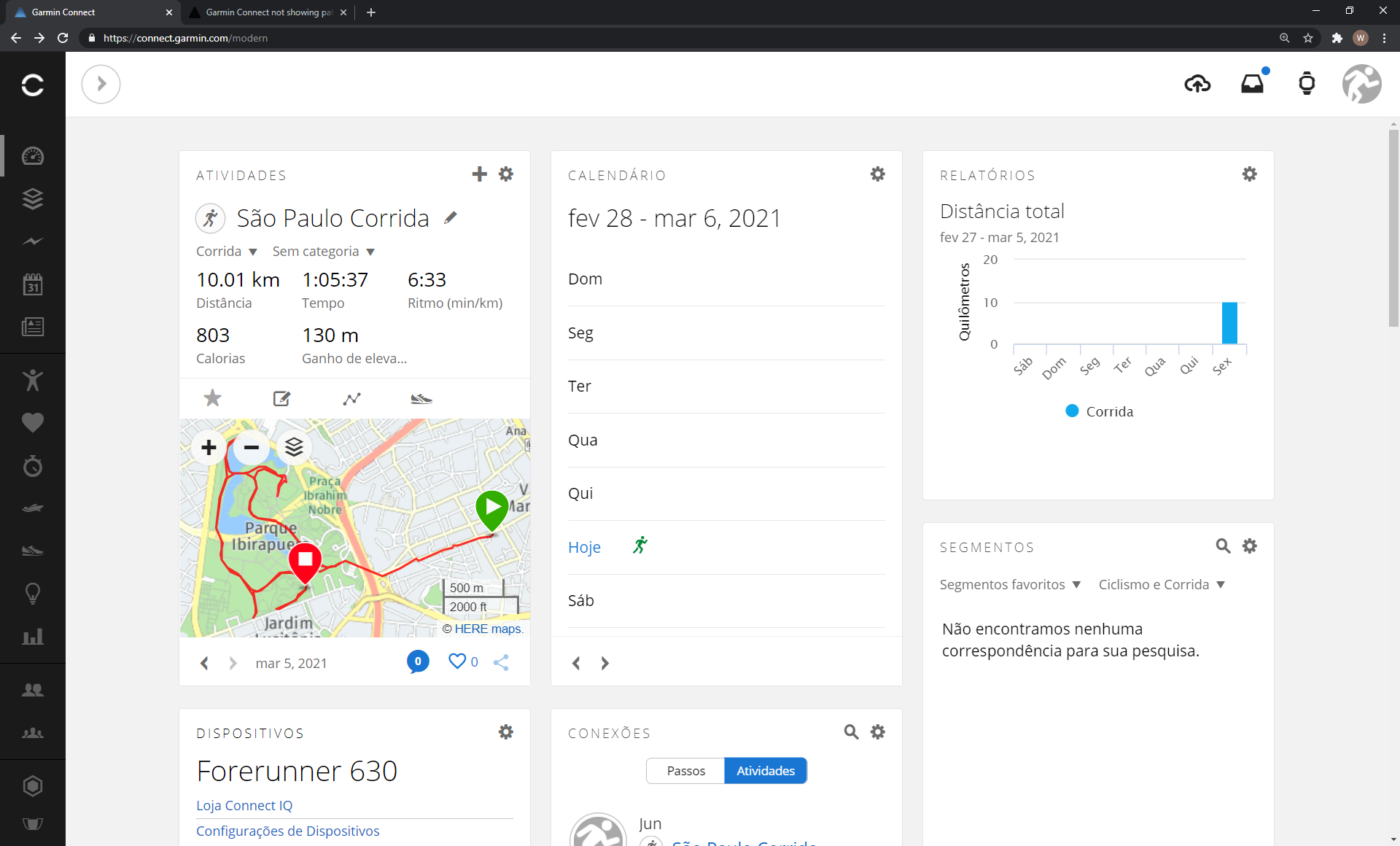Zoom out on the activity map

click(x=251, y=447)
